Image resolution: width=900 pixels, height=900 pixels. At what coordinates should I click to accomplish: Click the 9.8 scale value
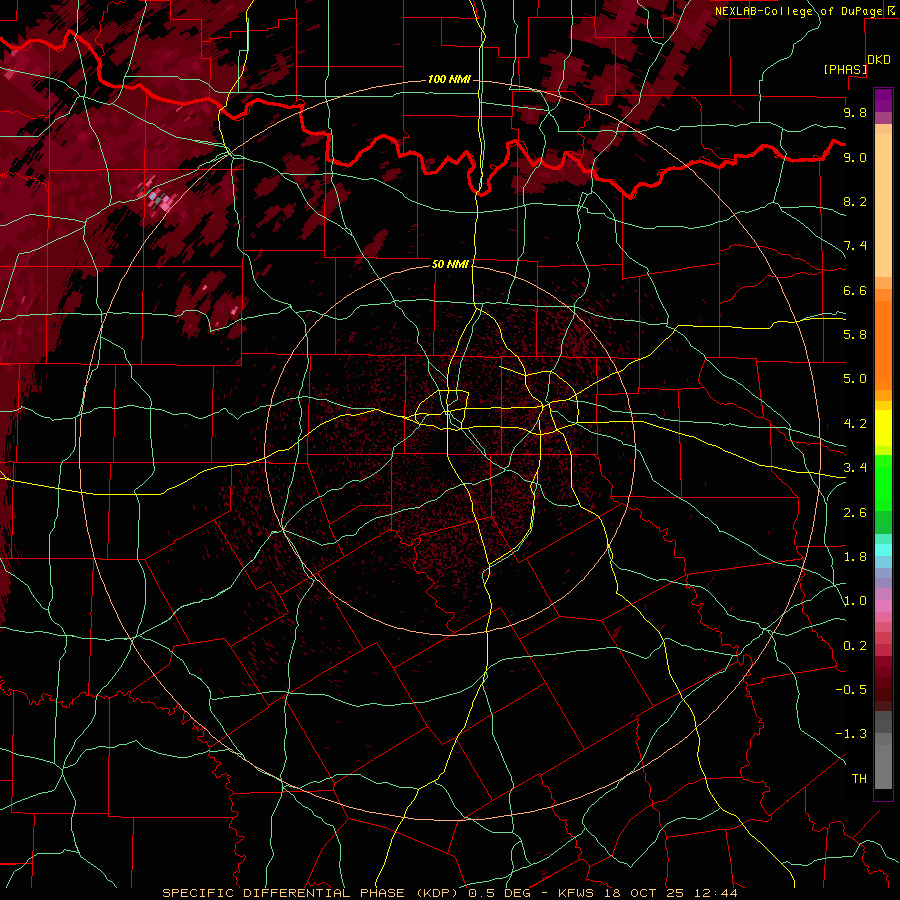tap(855, 112)
